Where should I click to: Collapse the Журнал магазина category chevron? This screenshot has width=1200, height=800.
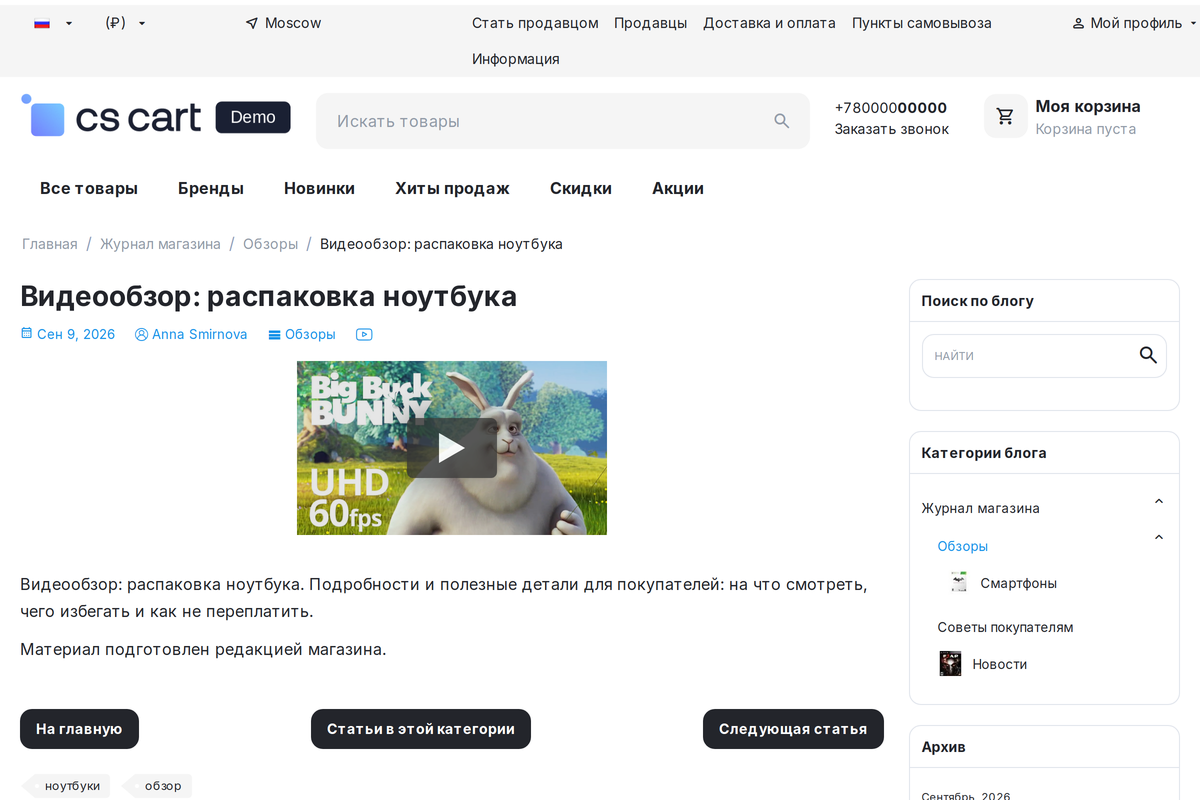tap(1159, 502)
